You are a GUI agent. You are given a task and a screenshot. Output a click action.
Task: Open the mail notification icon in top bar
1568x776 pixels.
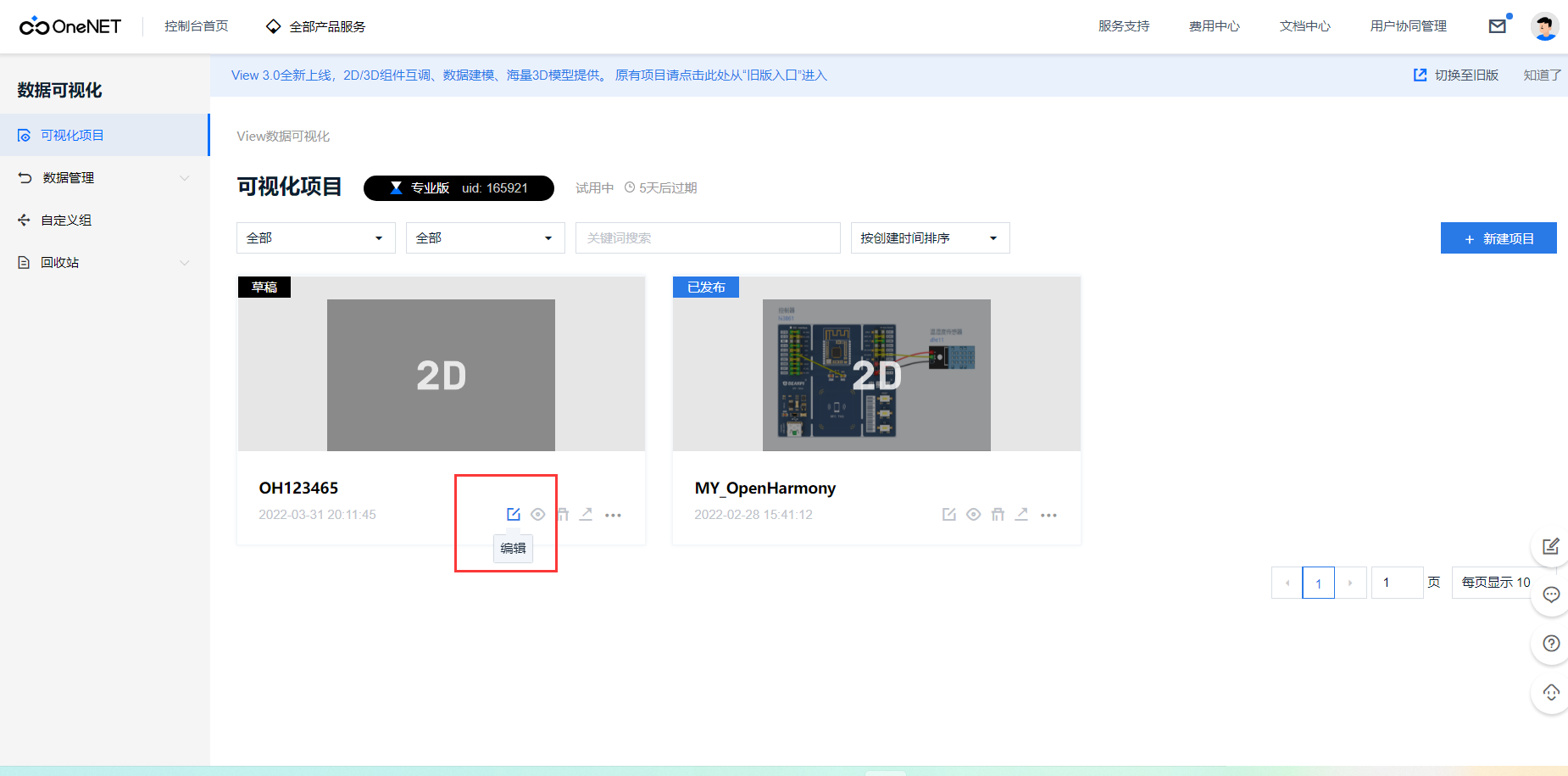[1498, 25]
